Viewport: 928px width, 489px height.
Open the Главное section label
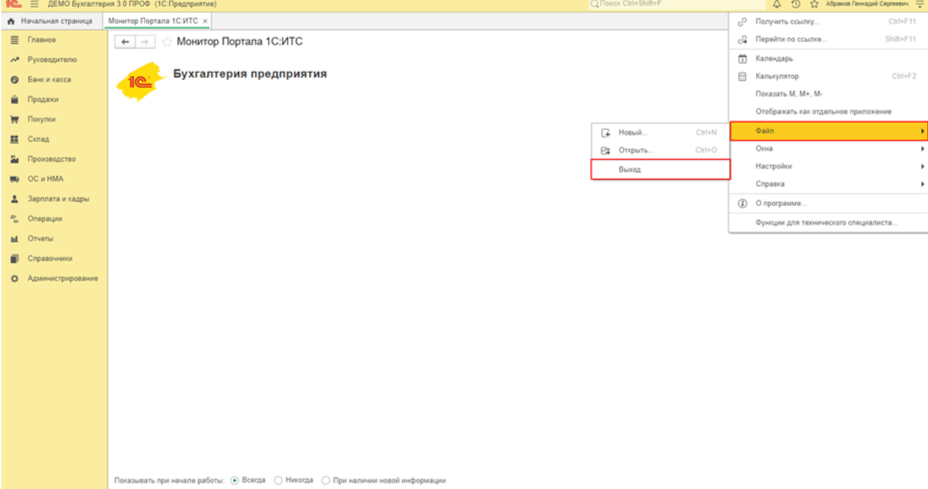(41, 40)
